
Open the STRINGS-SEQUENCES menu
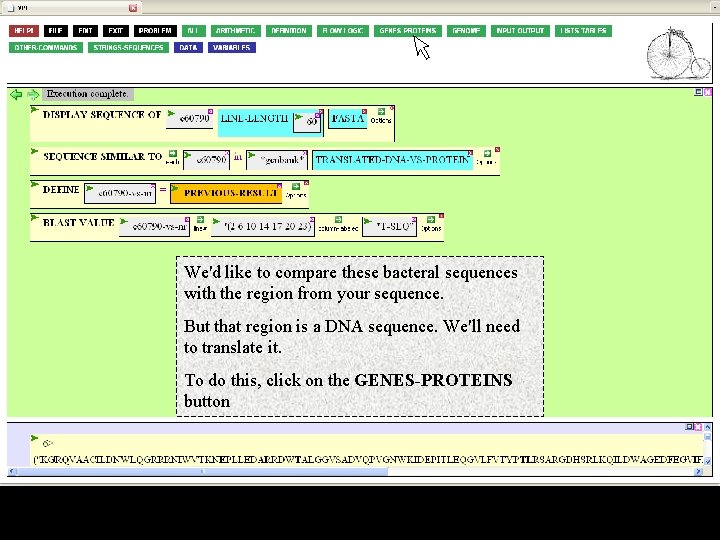point(128,48)
